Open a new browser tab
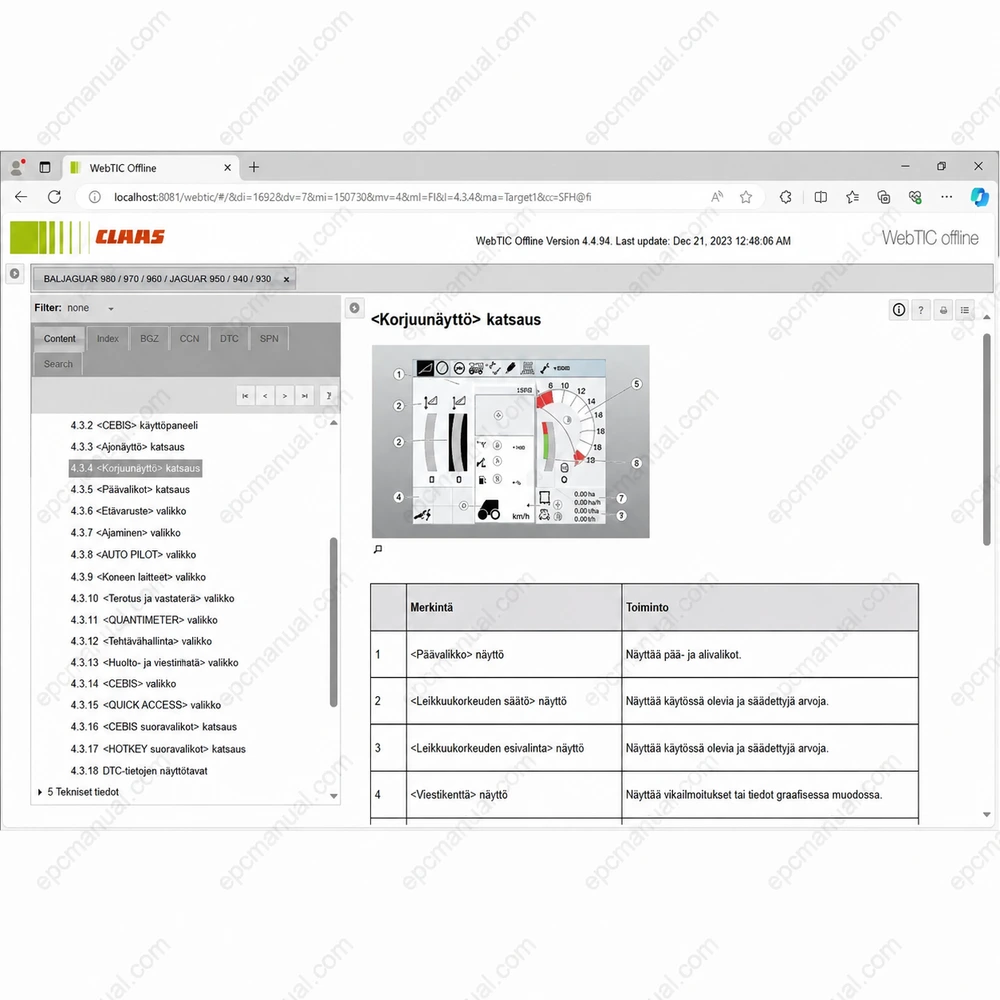 pyautogui.click(x=254, y=167)
